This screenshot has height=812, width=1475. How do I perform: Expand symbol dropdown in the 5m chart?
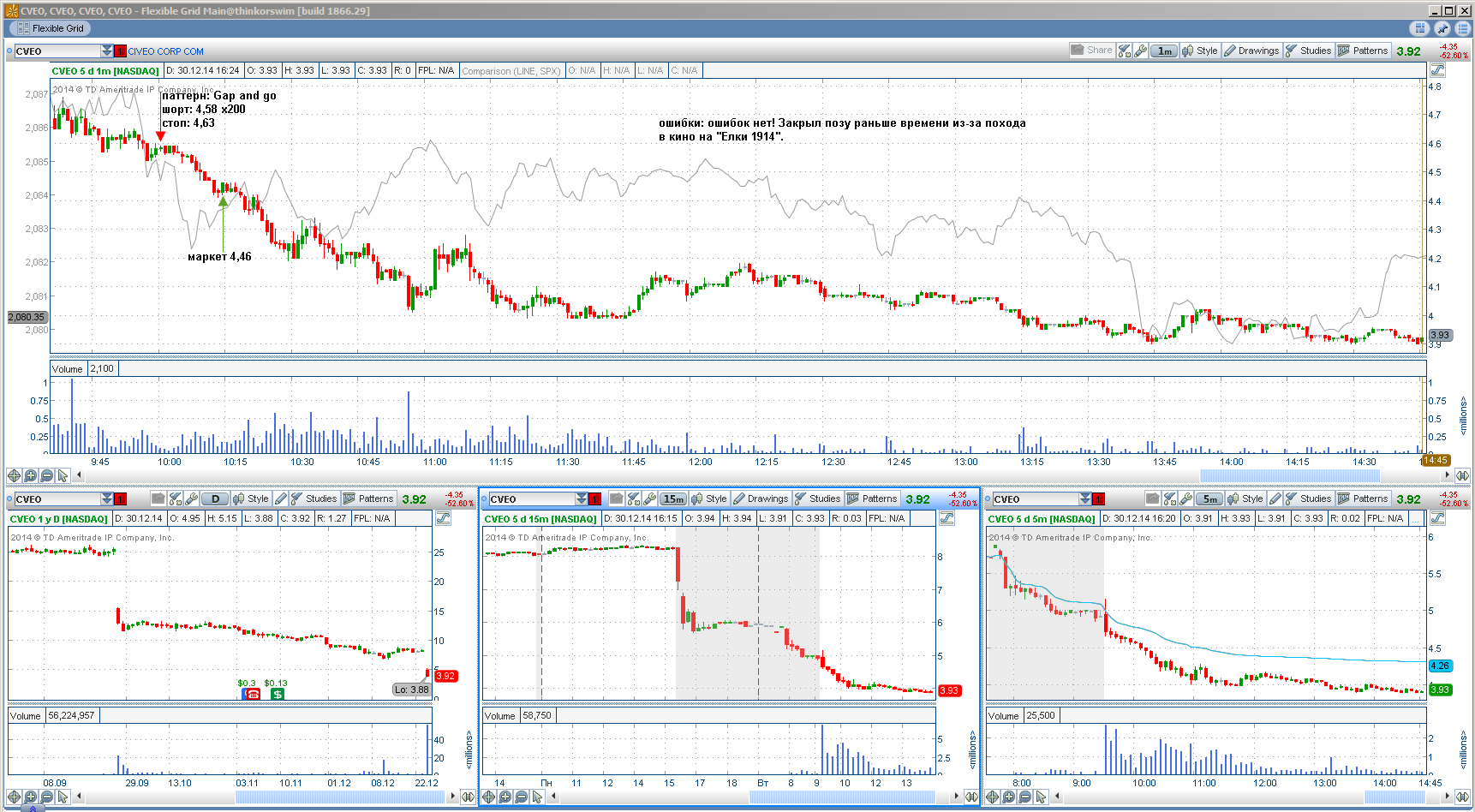coord(1085,499)
